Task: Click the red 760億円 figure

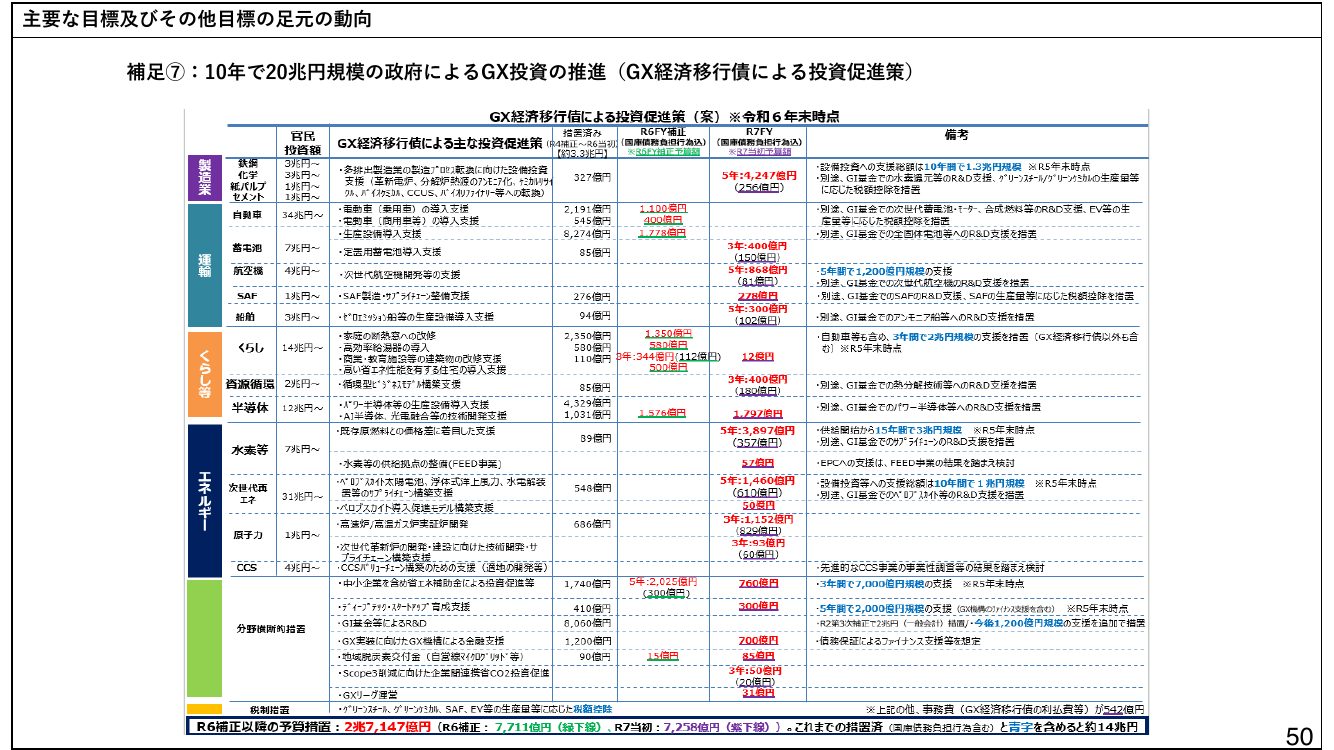Action: point(758,583)
